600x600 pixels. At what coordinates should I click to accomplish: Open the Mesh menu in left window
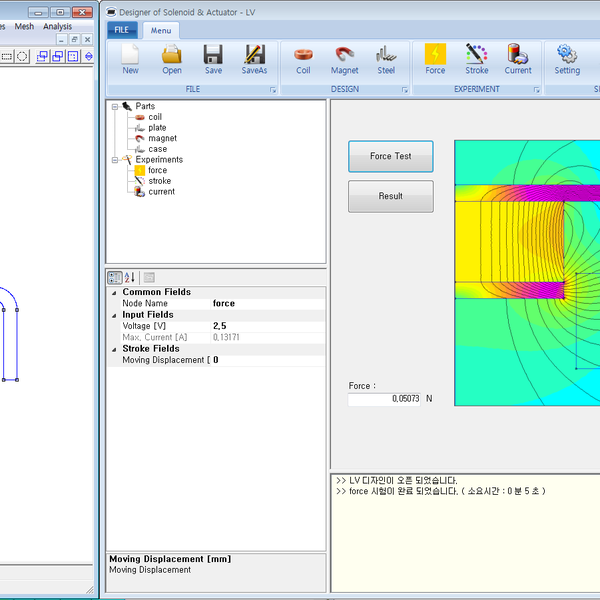click(24, 27)
